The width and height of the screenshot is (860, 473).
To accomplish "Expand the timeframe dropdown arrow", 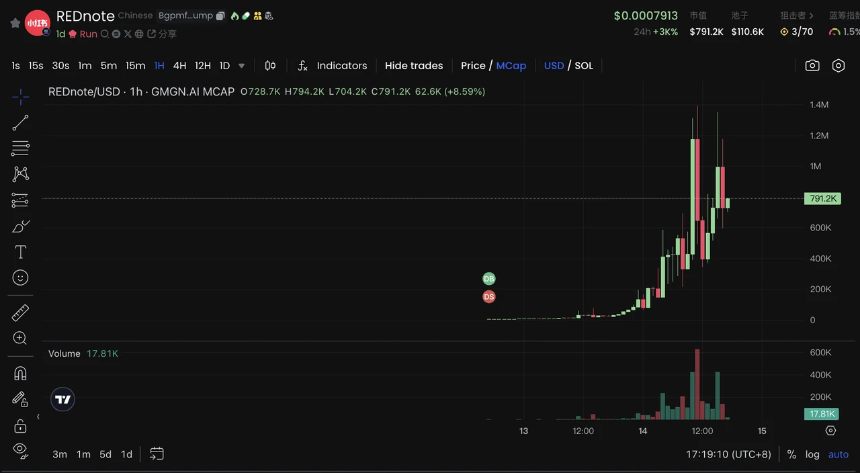I will coord(241,66).
